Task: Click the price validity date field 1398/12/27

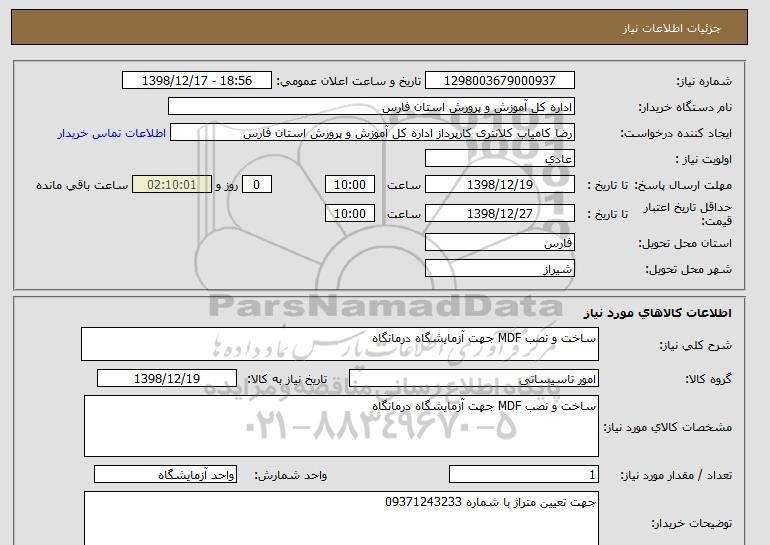Action: coord(499,214)
